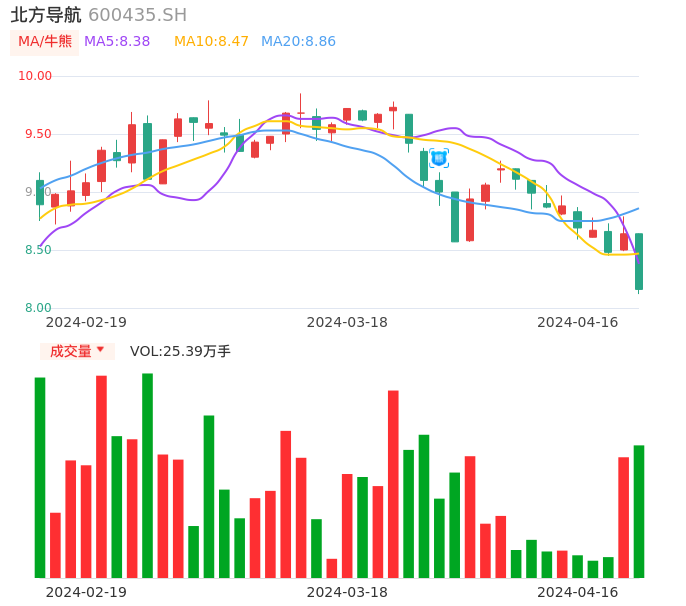Toggle the MA20 moving average legend
Viewport: 686px width, 606px height.
[298, 42]
